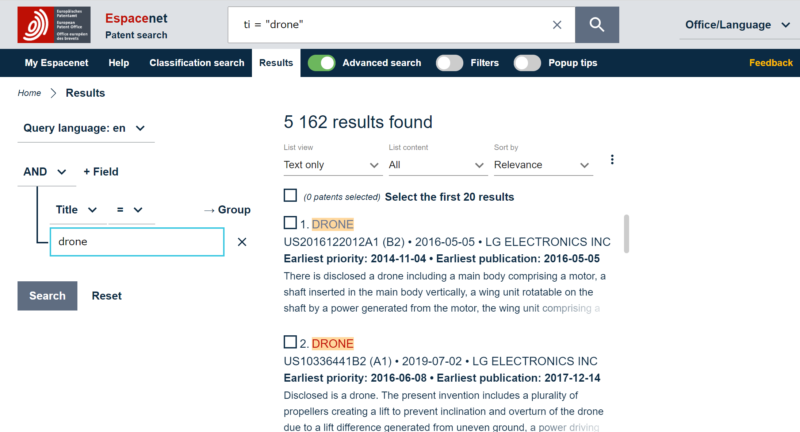Check the select first 20 results box
This screenshot has width=800, height=432.
pos(291,196)
